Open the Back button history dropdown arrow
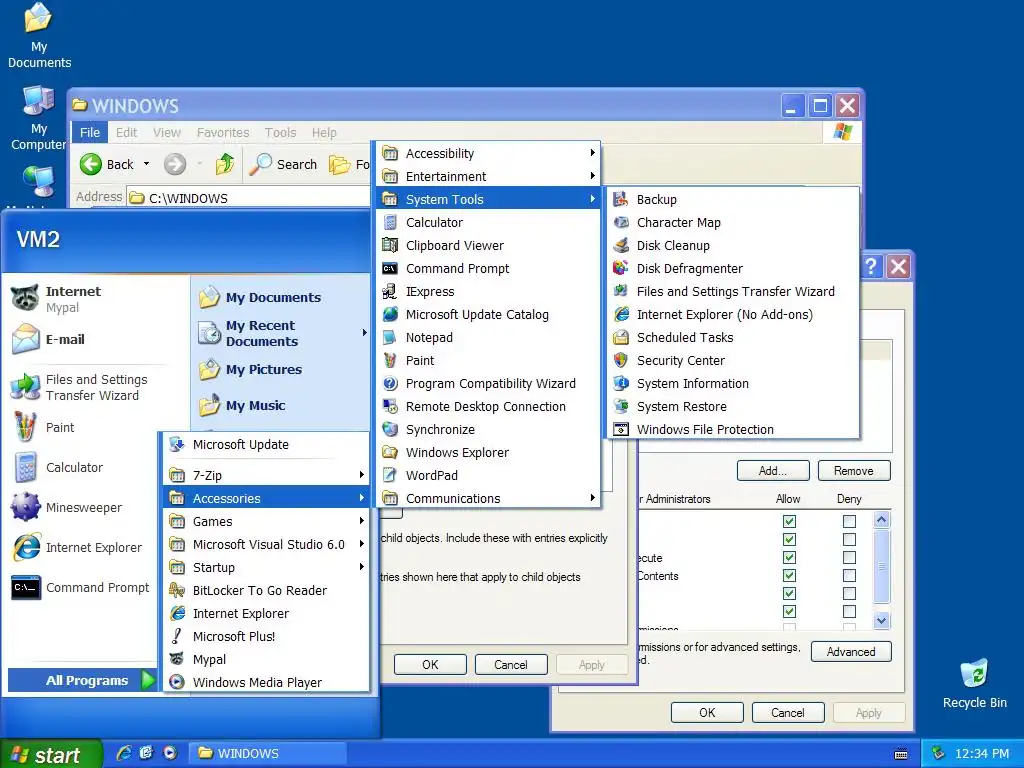 tap(146, 164)
